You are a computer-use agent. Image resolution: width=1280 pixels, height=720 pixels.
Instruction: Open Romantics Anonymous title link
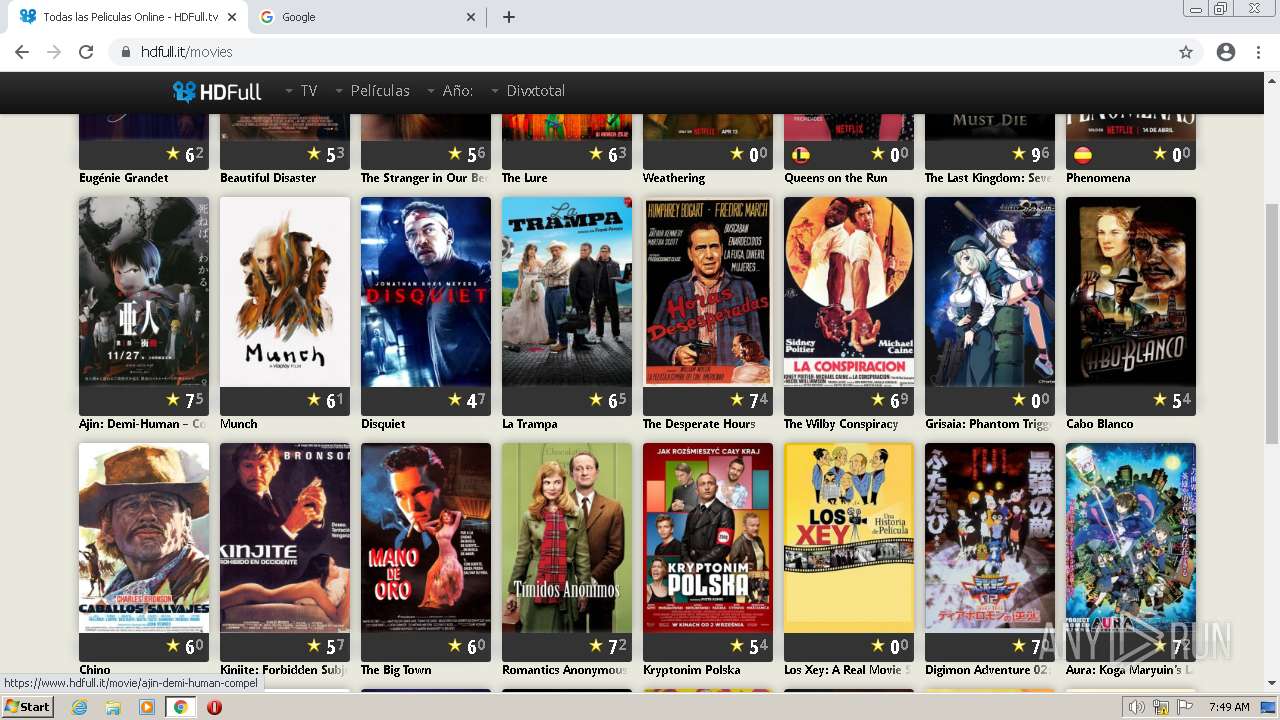point(565,670)
